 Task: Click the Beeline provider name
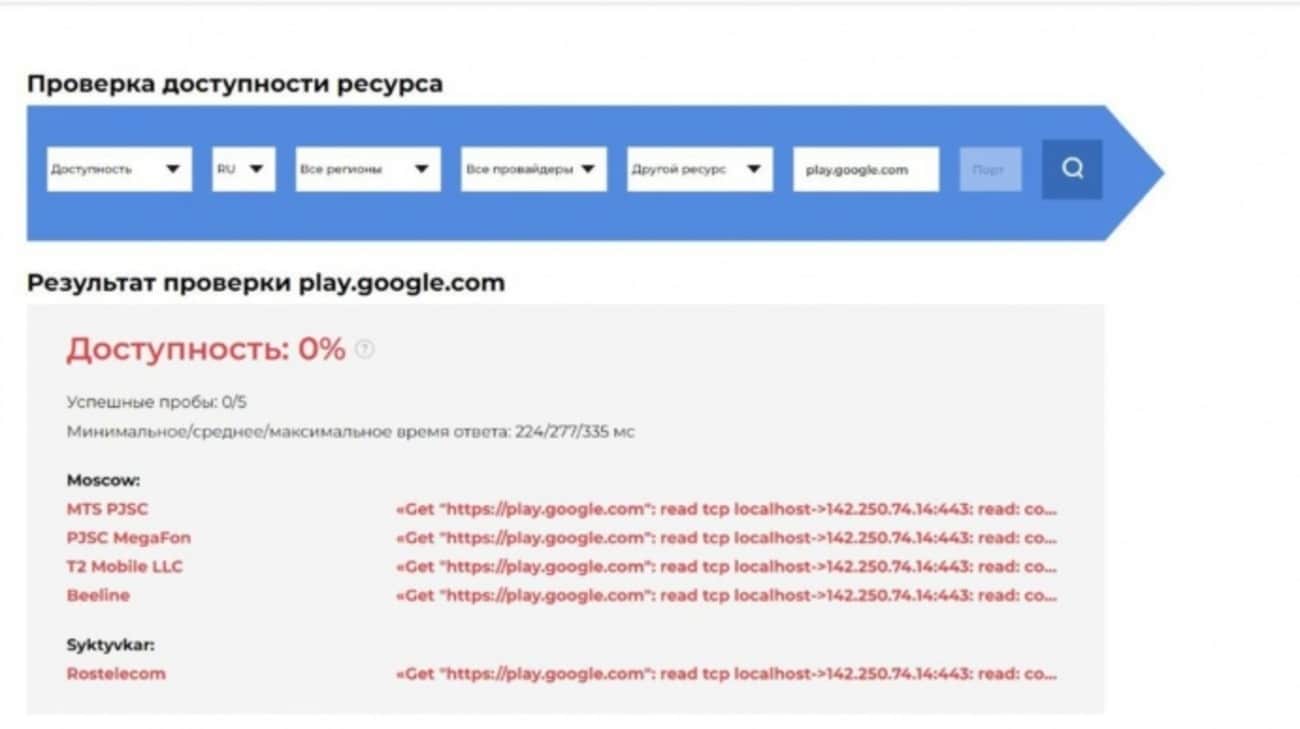pyautogui.click(x=98, y=595)
